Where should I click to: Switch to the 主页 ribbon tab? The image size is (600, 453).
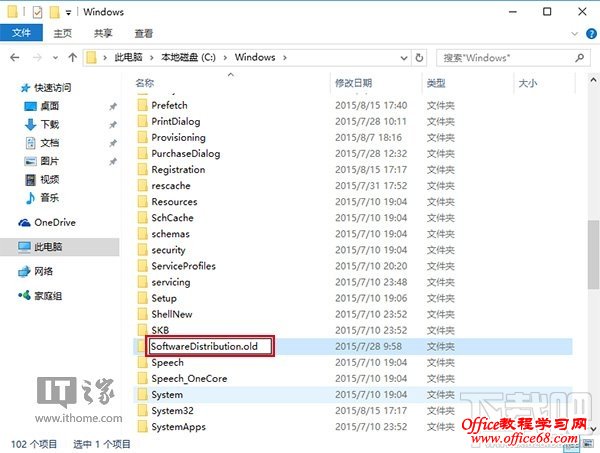tap(62, 33)
